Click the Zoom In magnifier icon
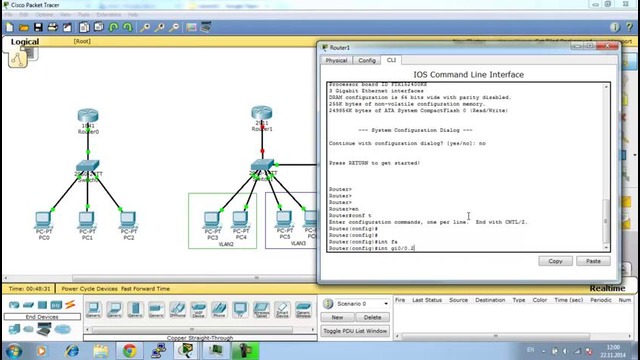This screenshot has height=360, width=640. pyautogui.click(x=145, y=27)
